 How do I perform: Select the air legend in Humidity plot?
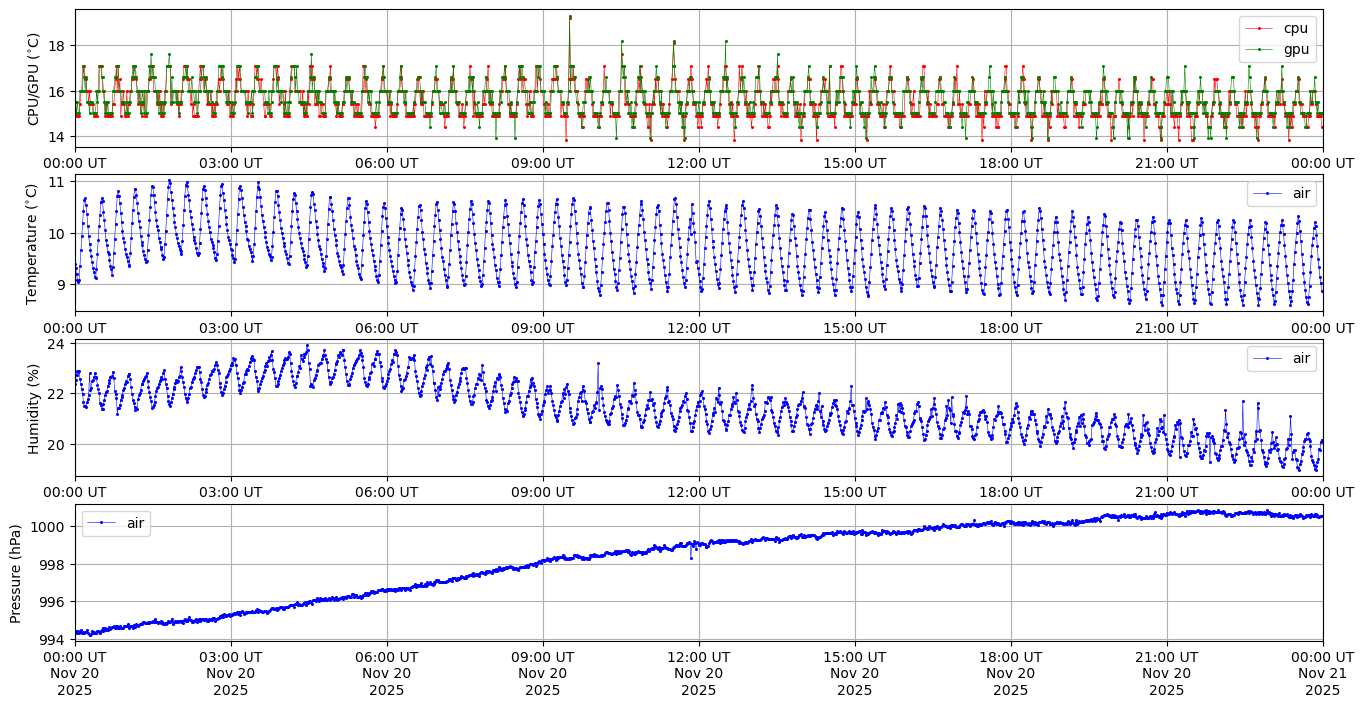click(1282, 358)
